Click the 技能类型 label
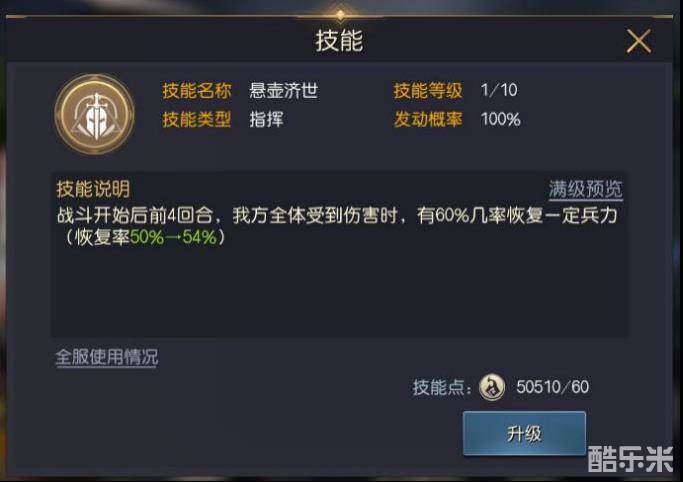Screen dimensions: 683x482 pos(197,119)
